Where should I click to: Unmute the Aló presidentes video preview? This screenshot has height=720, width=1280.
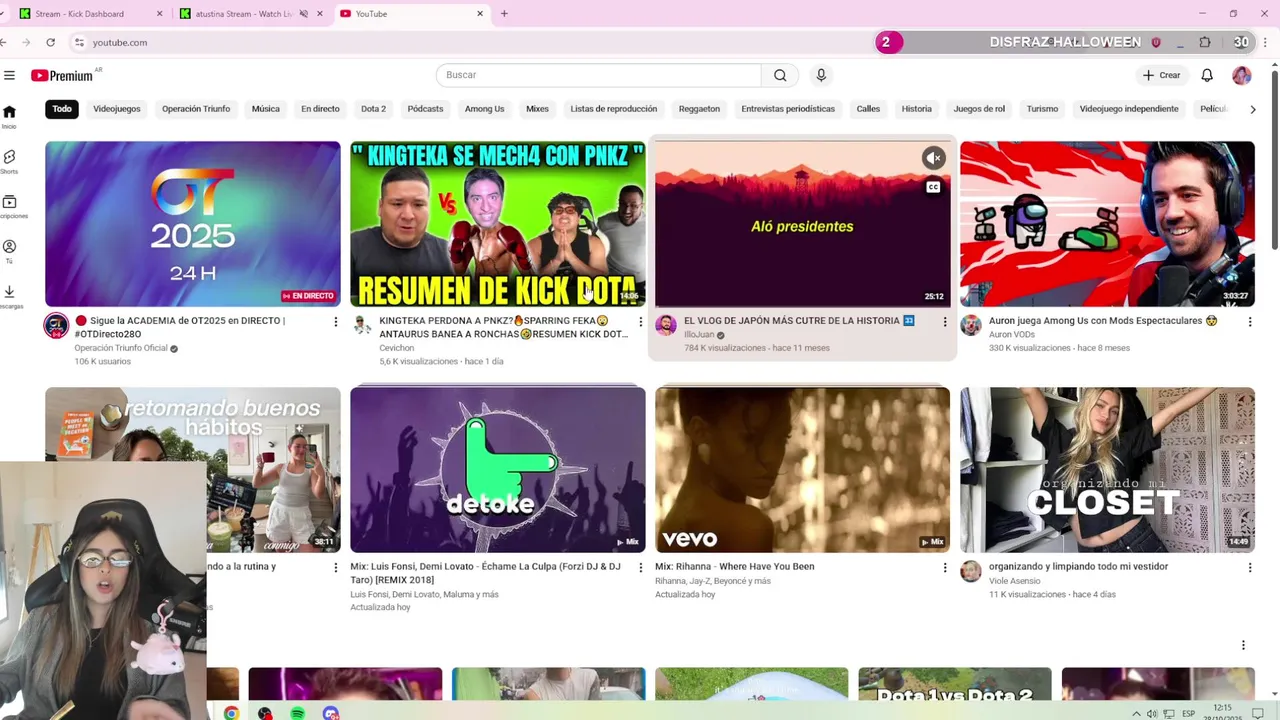pyautogui.click(x=933, y=158)
